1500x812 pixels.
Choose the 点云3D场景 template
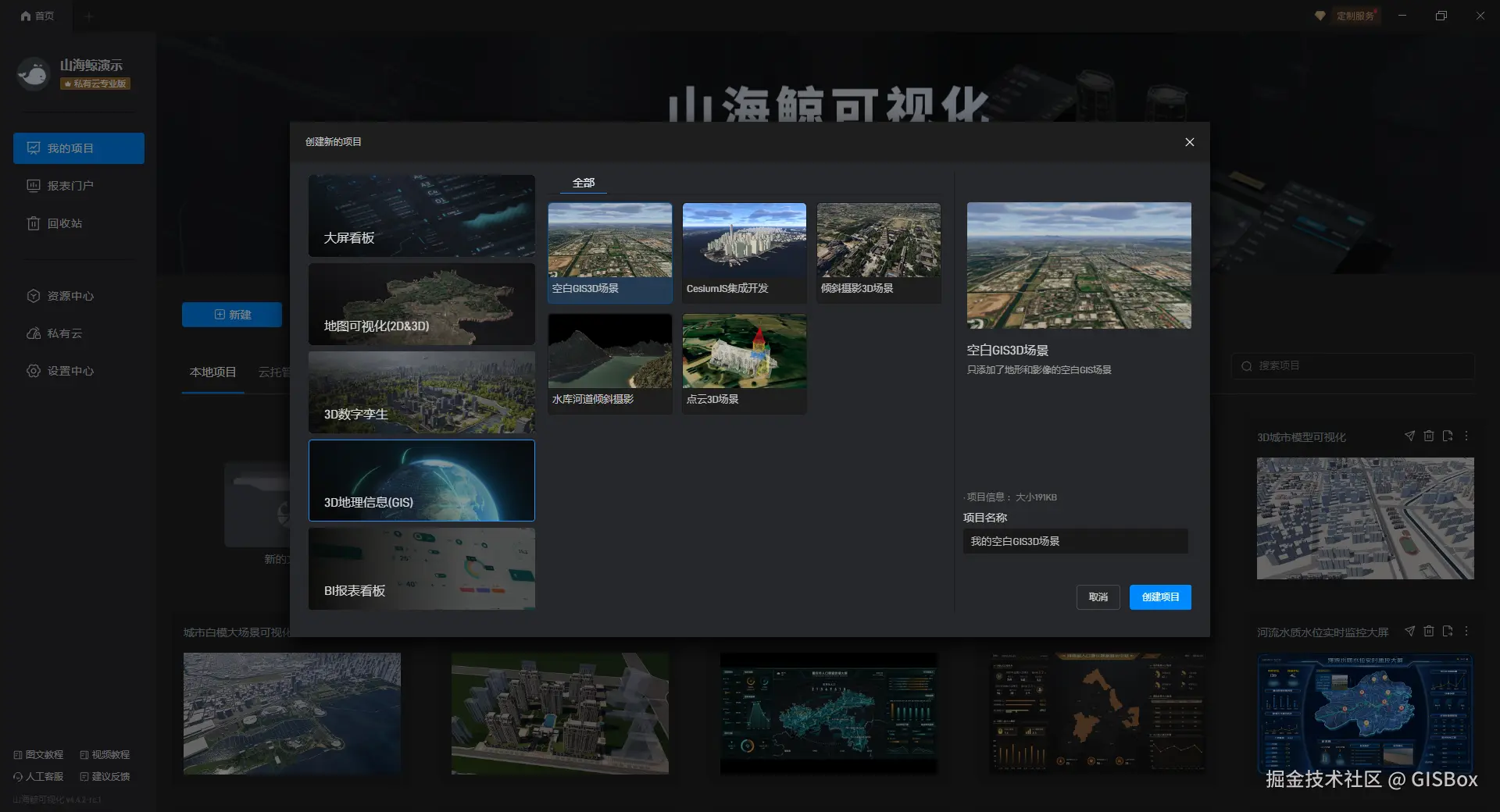coord(745,363)
